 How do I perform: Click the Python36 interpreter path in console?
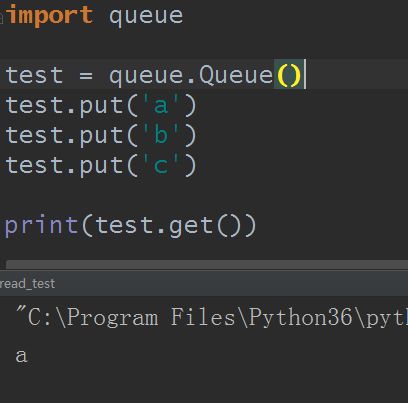[212, 317]
